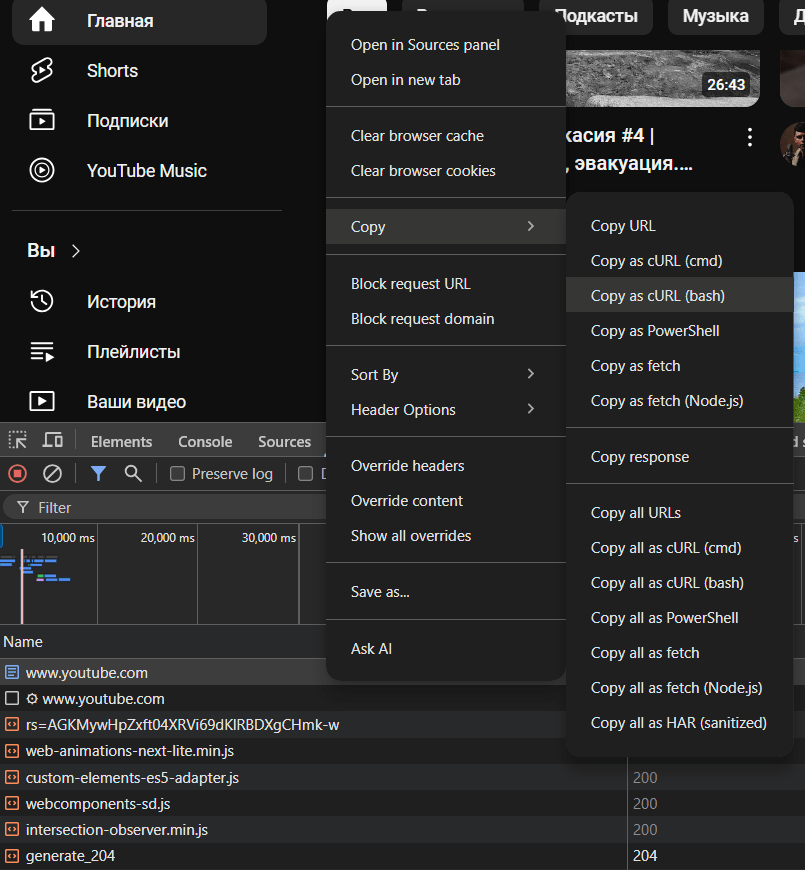Open the YouTube Music icon
This screenshot has height=870, width=805.
pyautogui.click(x=42, y=170)
